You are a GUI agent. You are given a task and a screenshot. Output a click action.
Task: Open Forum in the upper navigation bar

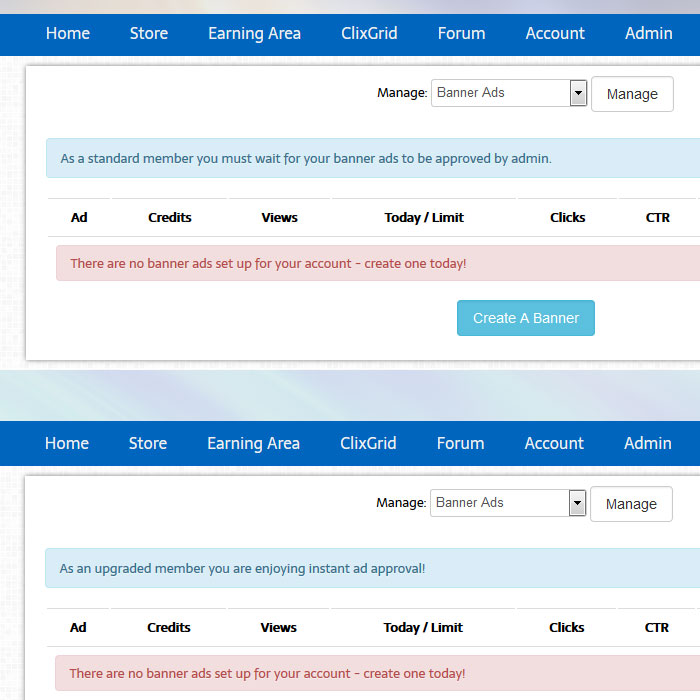[x=461, y=33]
